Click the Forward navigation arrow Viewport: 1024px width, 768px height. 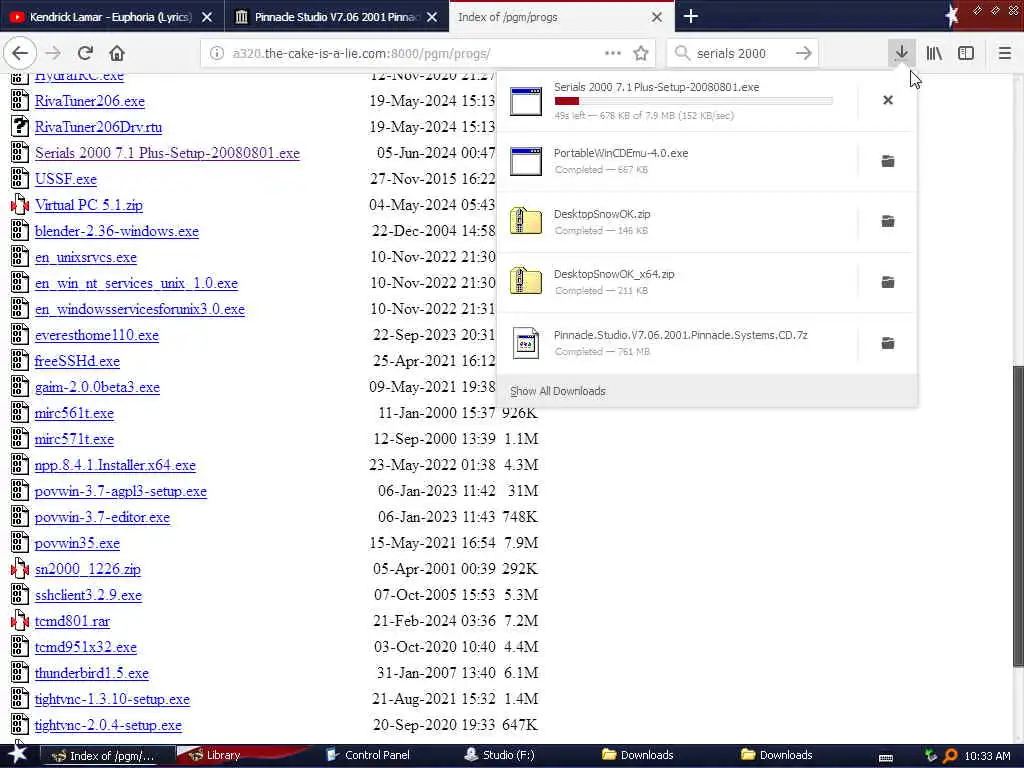click(x=54, y=54)
